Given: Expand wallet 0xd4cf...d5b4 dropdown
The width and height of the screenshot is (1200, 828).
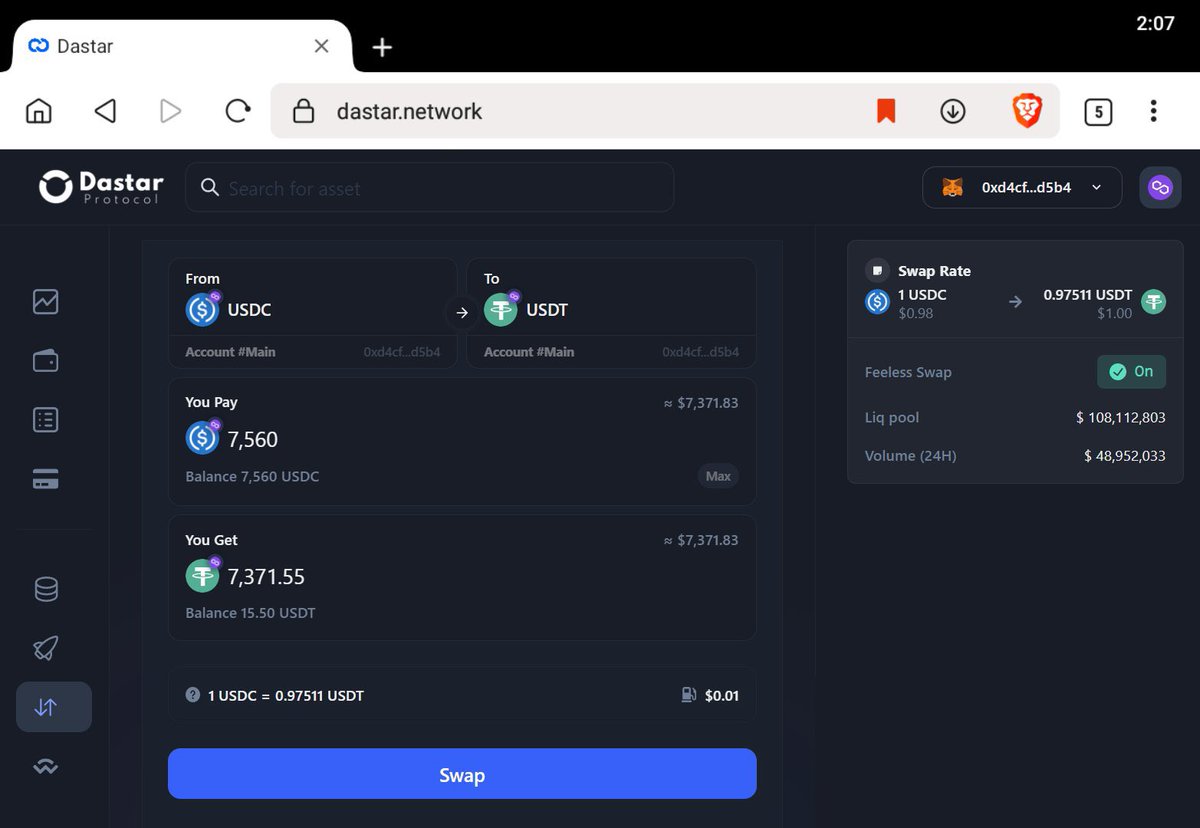Looking at the screenshot, I should pos(1022,187).
